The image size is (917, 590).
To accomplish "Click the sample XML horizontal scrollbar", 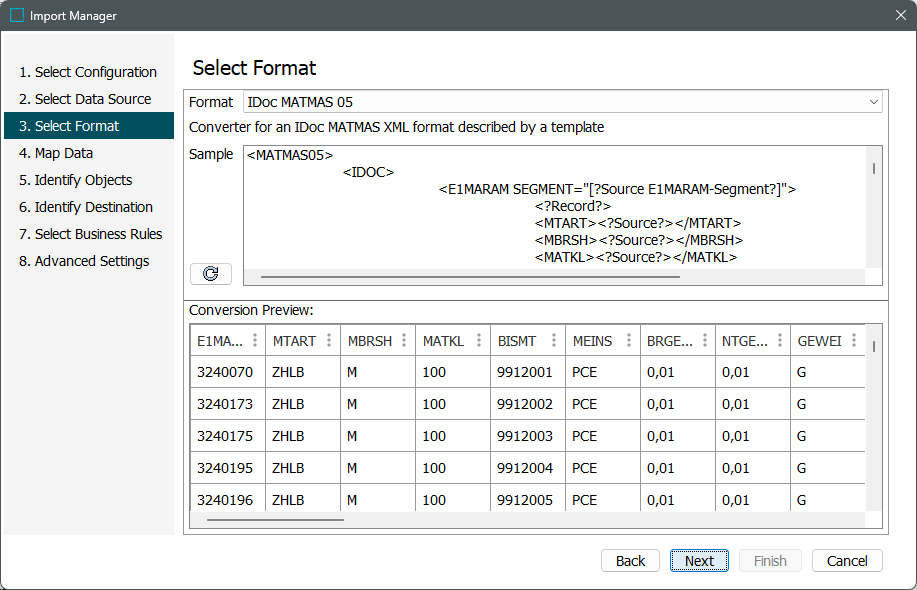I will tap(470, 276).
